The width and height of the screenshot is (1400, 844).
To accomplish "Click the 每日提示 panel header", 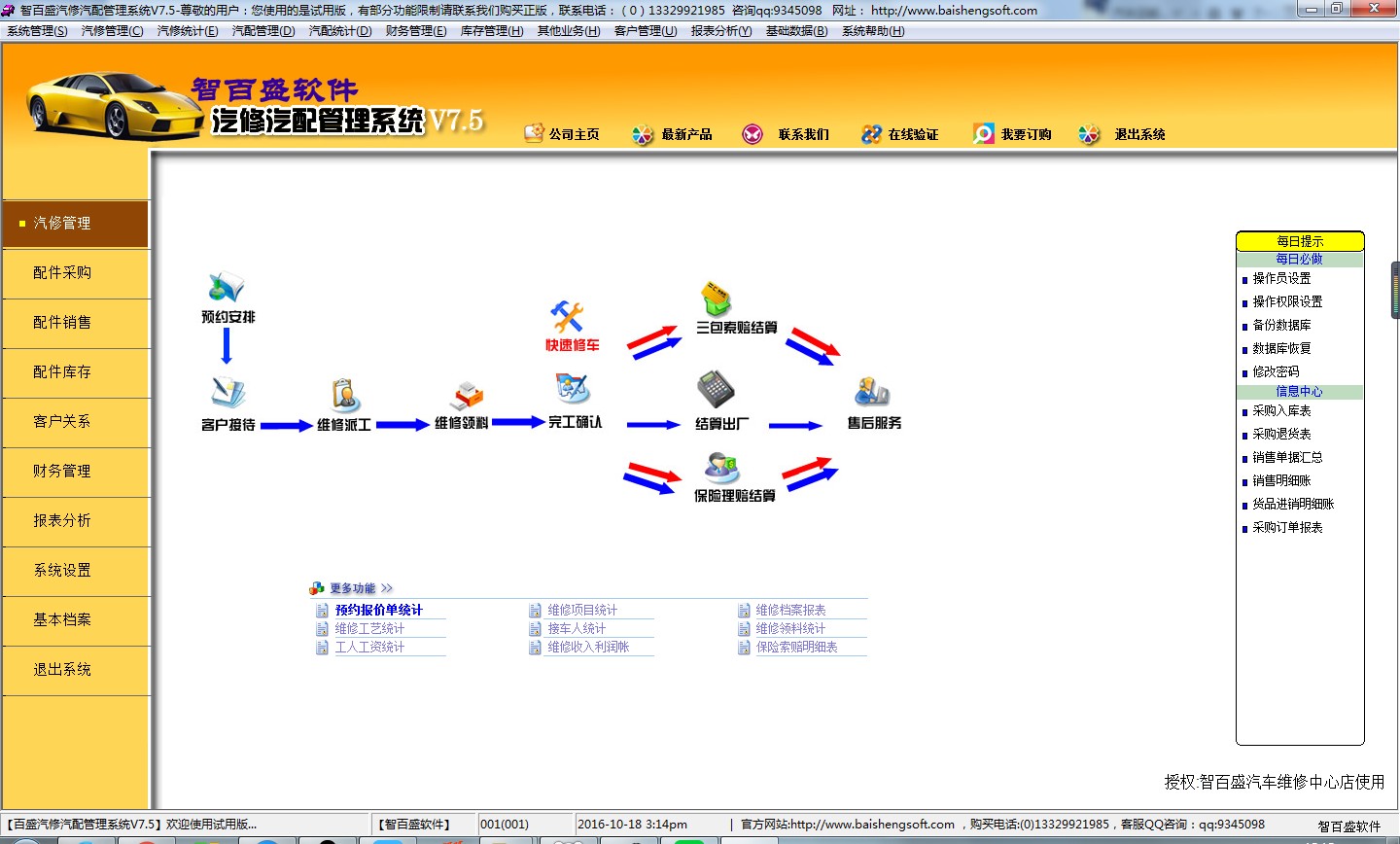I will click(x=1300, y=241).
